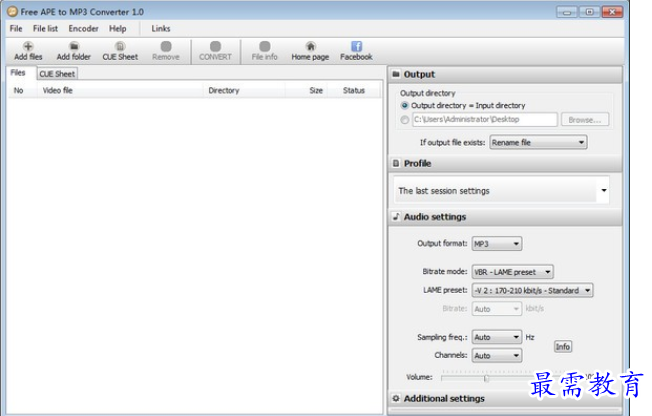Open the Bitrate Auto dropdown
Image resolution: width=652 pixels, height=416 pixels.
(497, 309)
